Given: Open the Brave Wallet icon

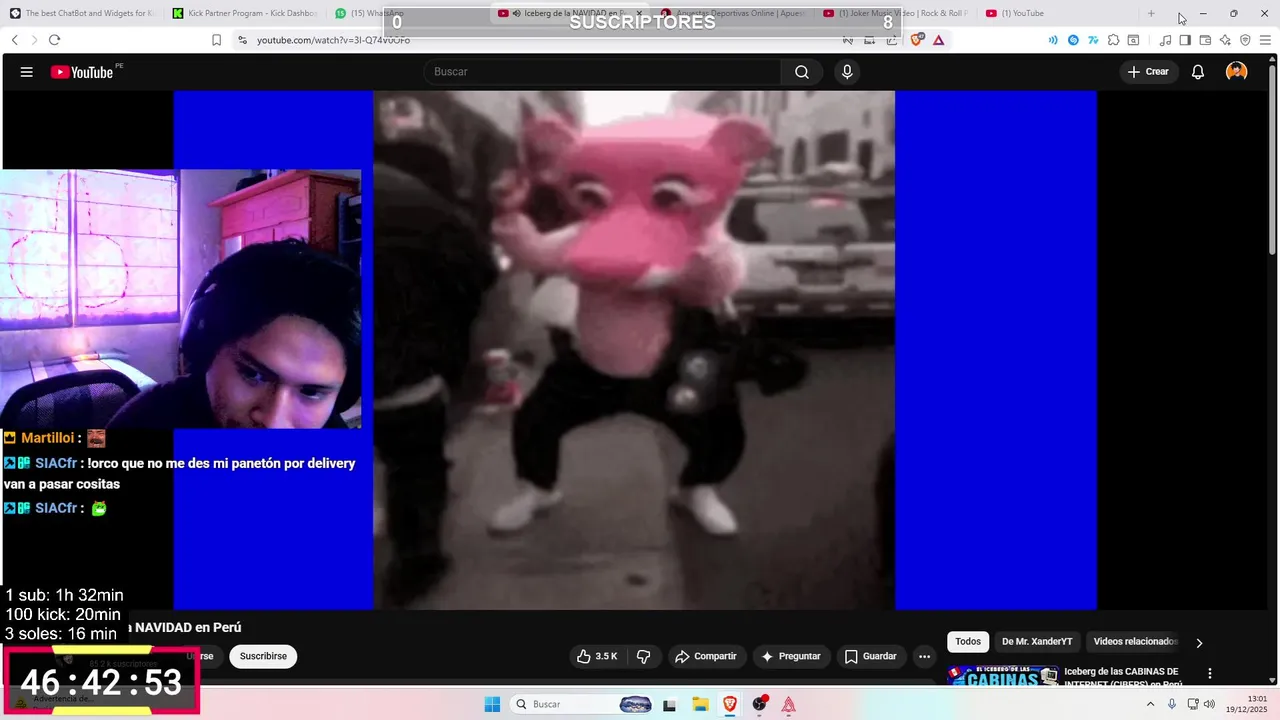Looking at the screenshot, I should [x=1205, y=40].
